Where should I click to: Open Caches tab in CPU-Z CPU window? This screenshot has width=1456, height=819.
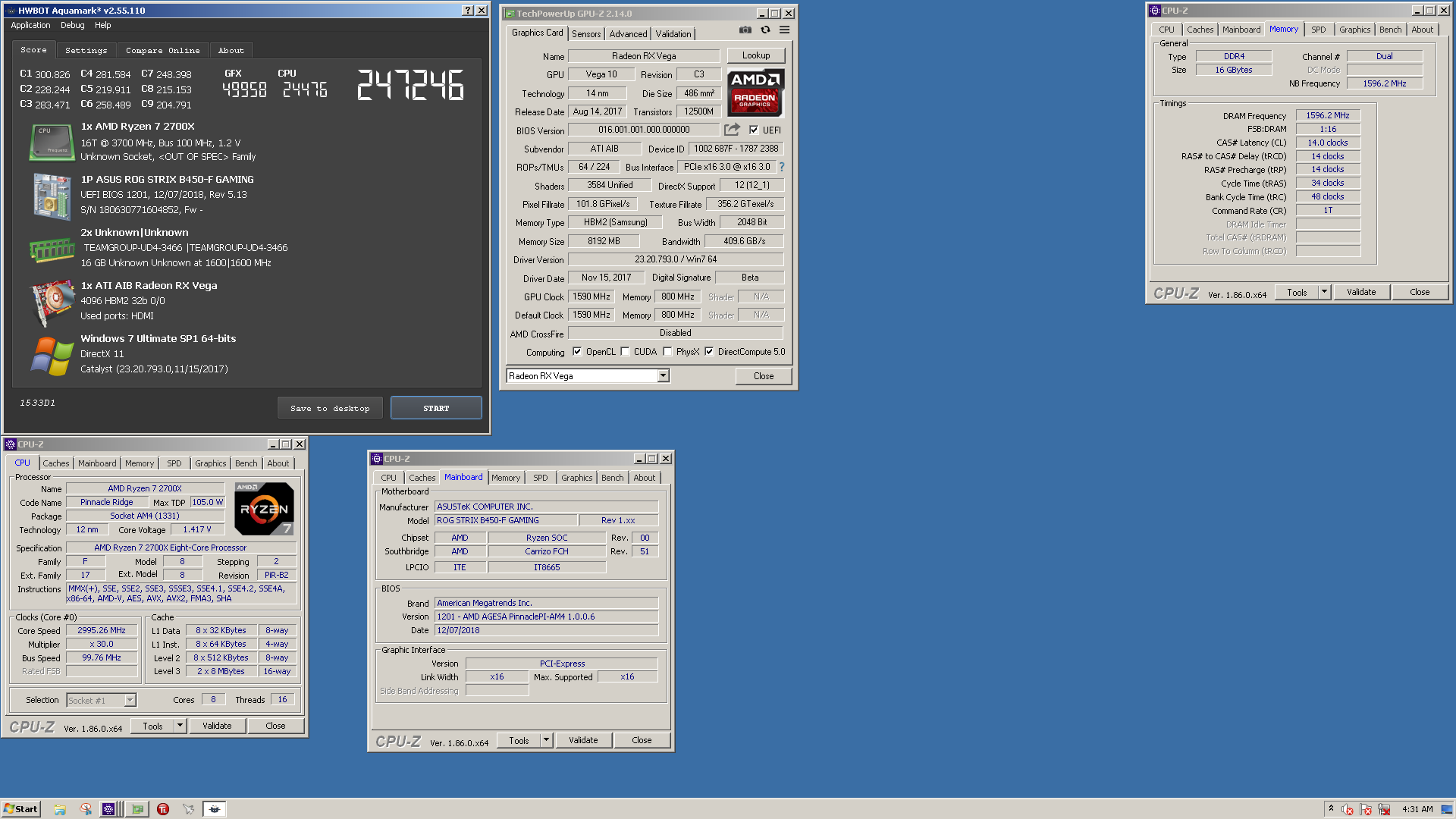(55, 463)
